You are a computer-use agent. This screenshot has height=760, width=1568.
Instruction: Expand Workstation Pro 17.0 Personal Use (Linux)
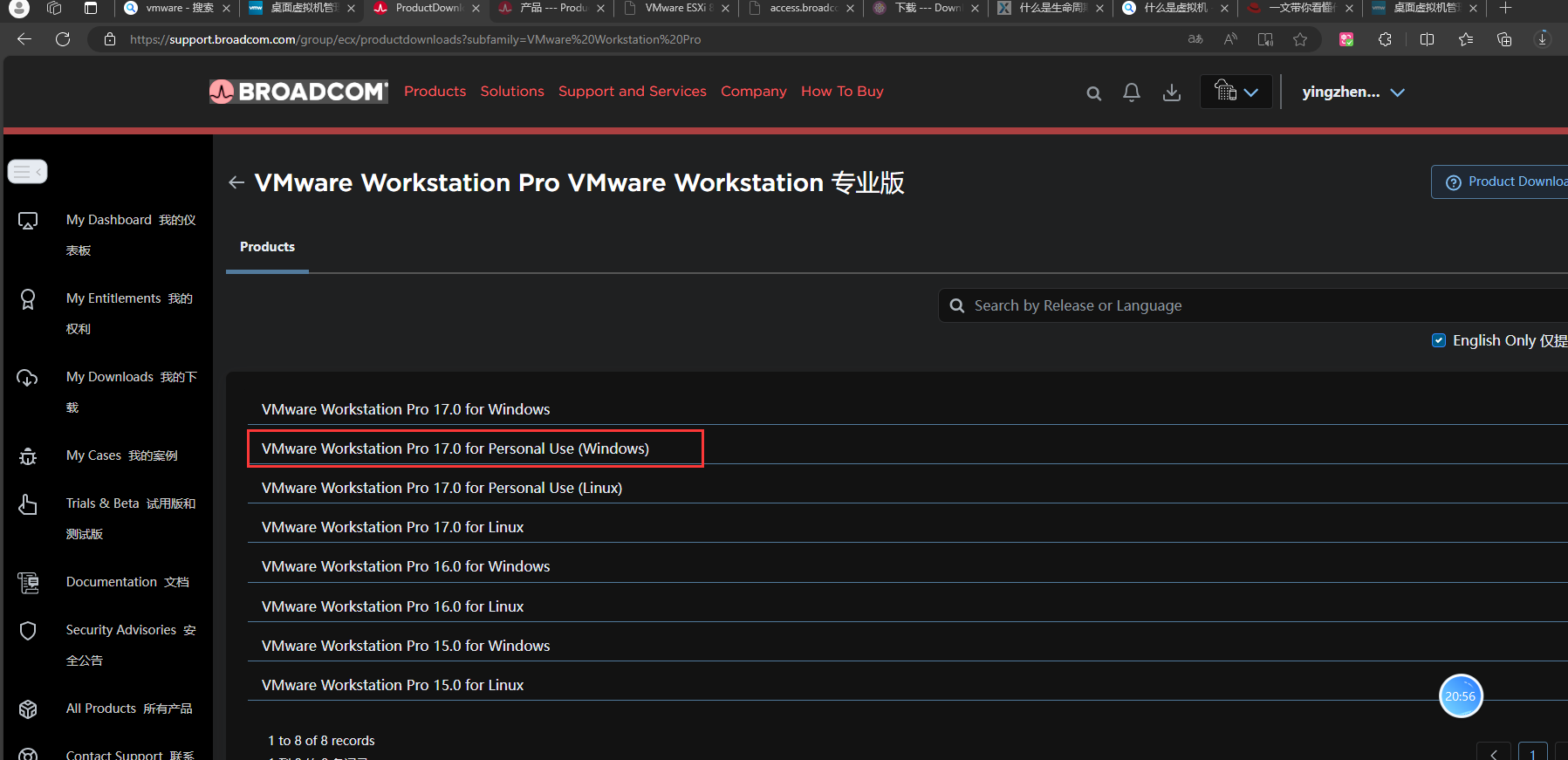pyautogui.click(x=907, y=488)
